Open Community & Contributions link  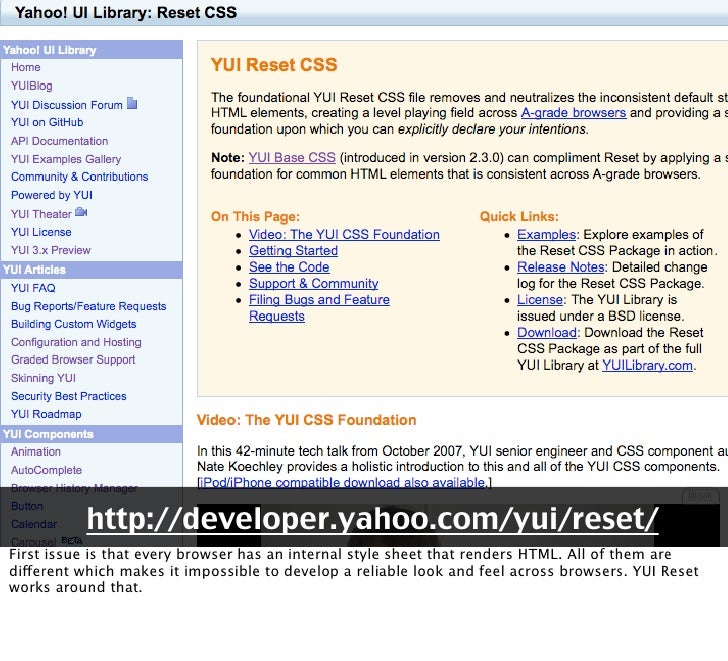click(x=79, y=176)
